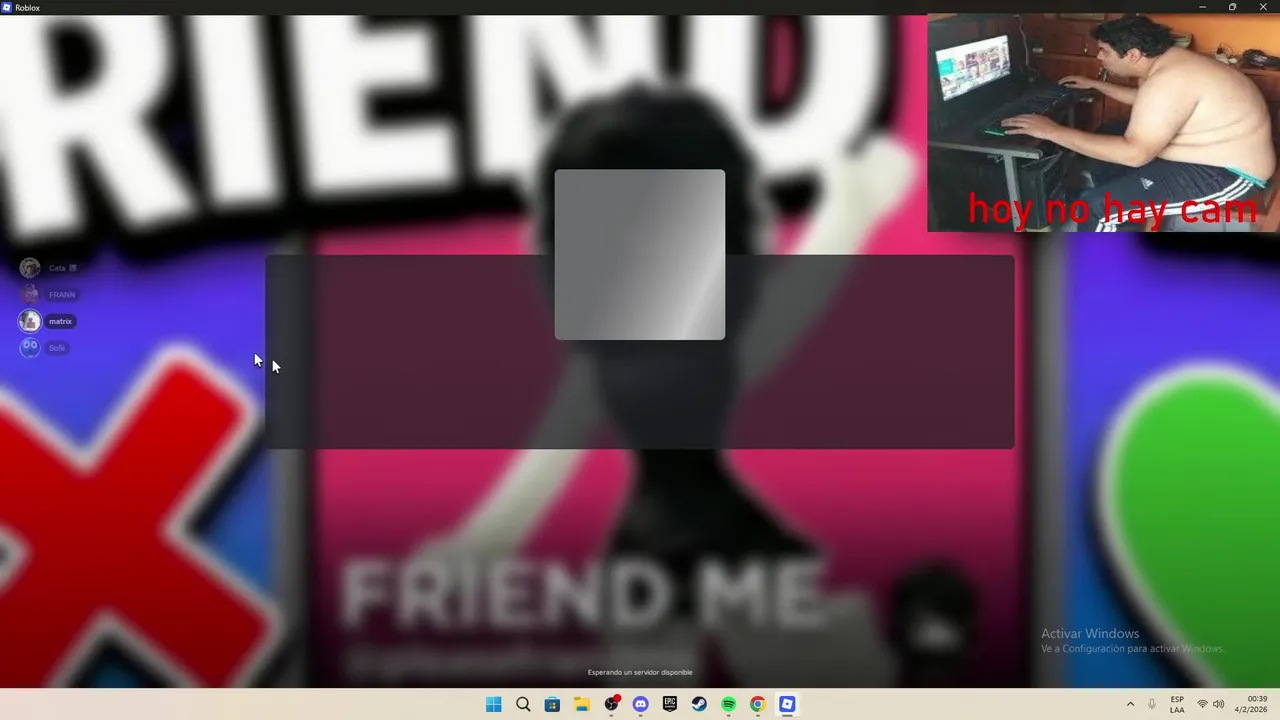
Task: Open Google Chrome from the taskbar
Action: (x=758, y=704)
